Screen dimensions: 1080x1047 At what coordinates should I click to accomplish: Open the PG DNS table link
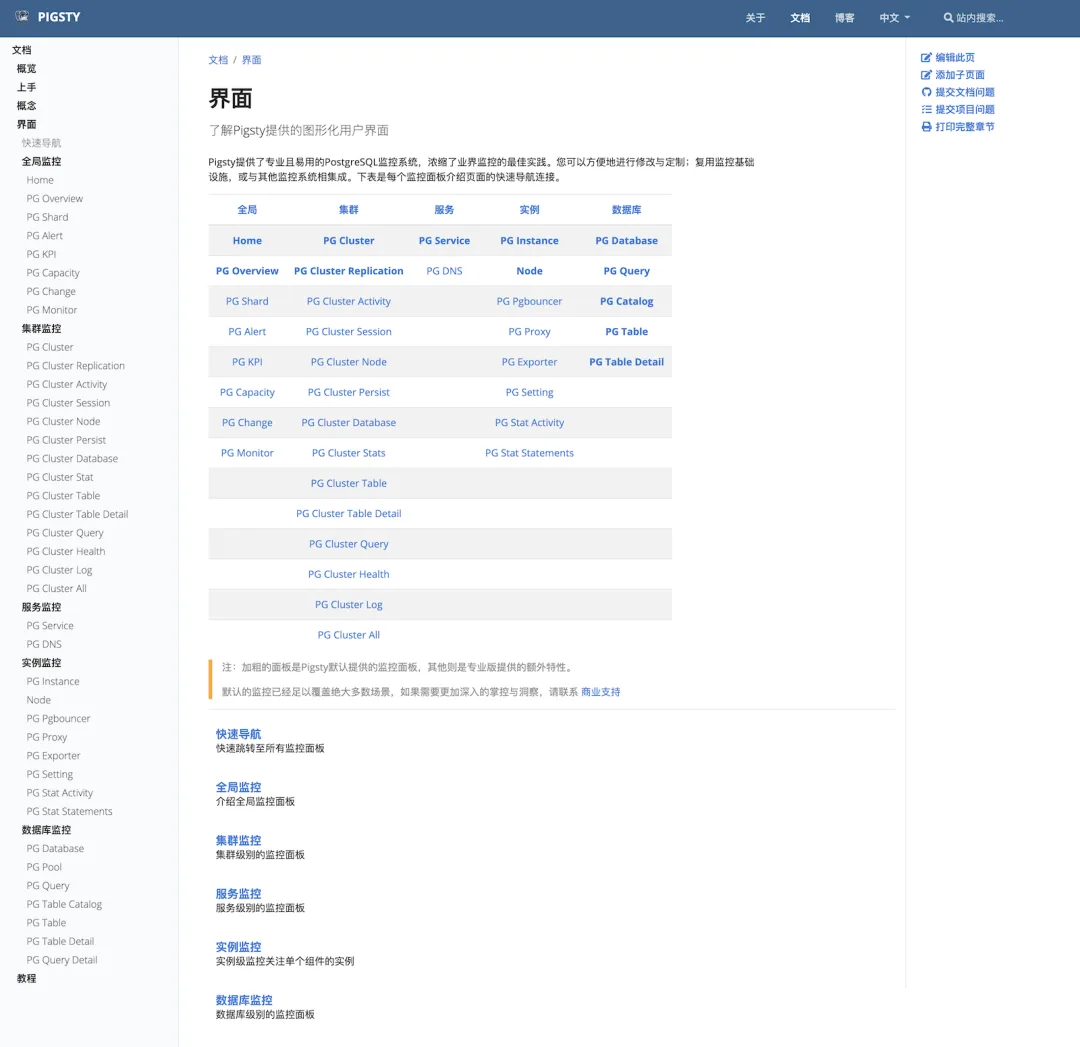coord(444,271)
